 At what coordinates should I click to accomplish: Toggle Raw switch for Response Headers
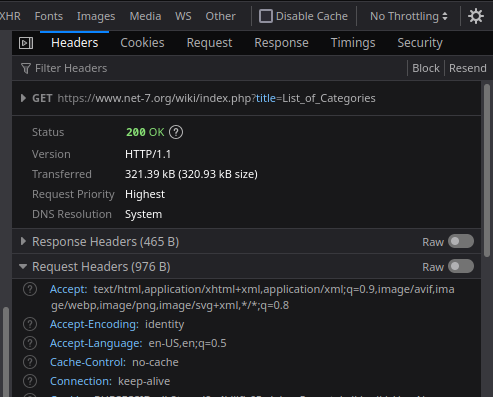(461, 241)
